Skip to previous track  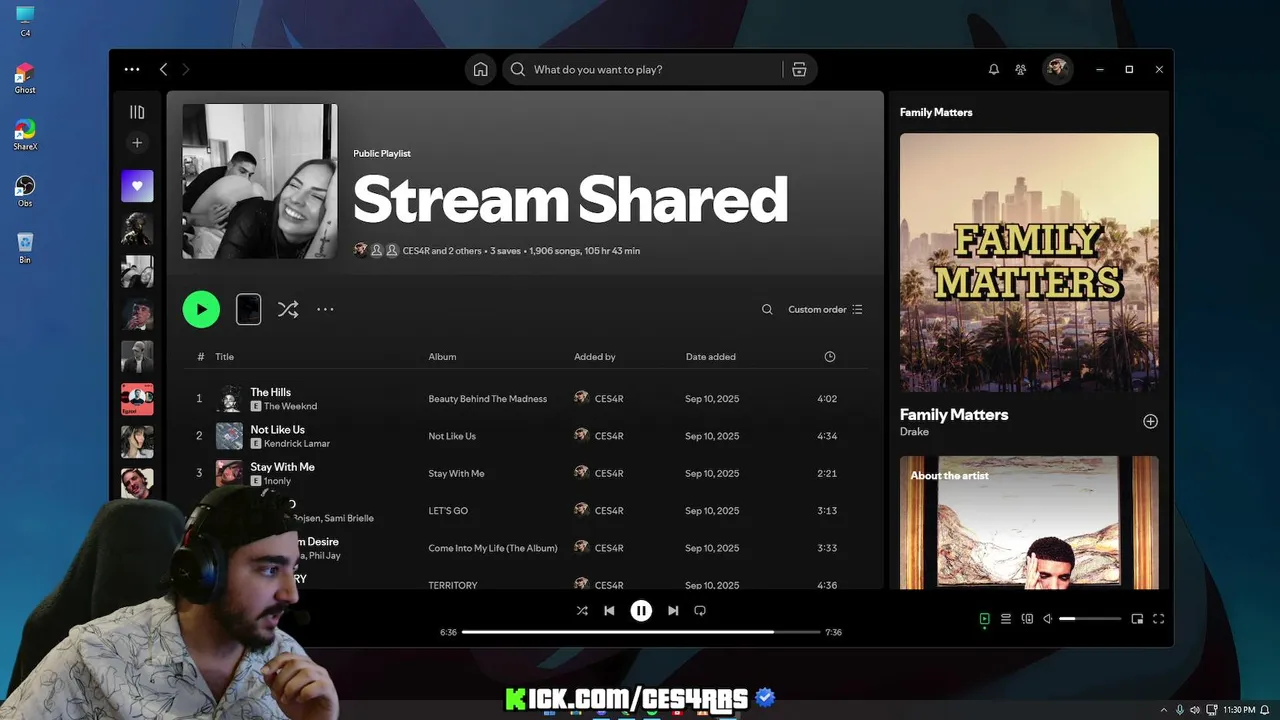[x=609, y=610]
